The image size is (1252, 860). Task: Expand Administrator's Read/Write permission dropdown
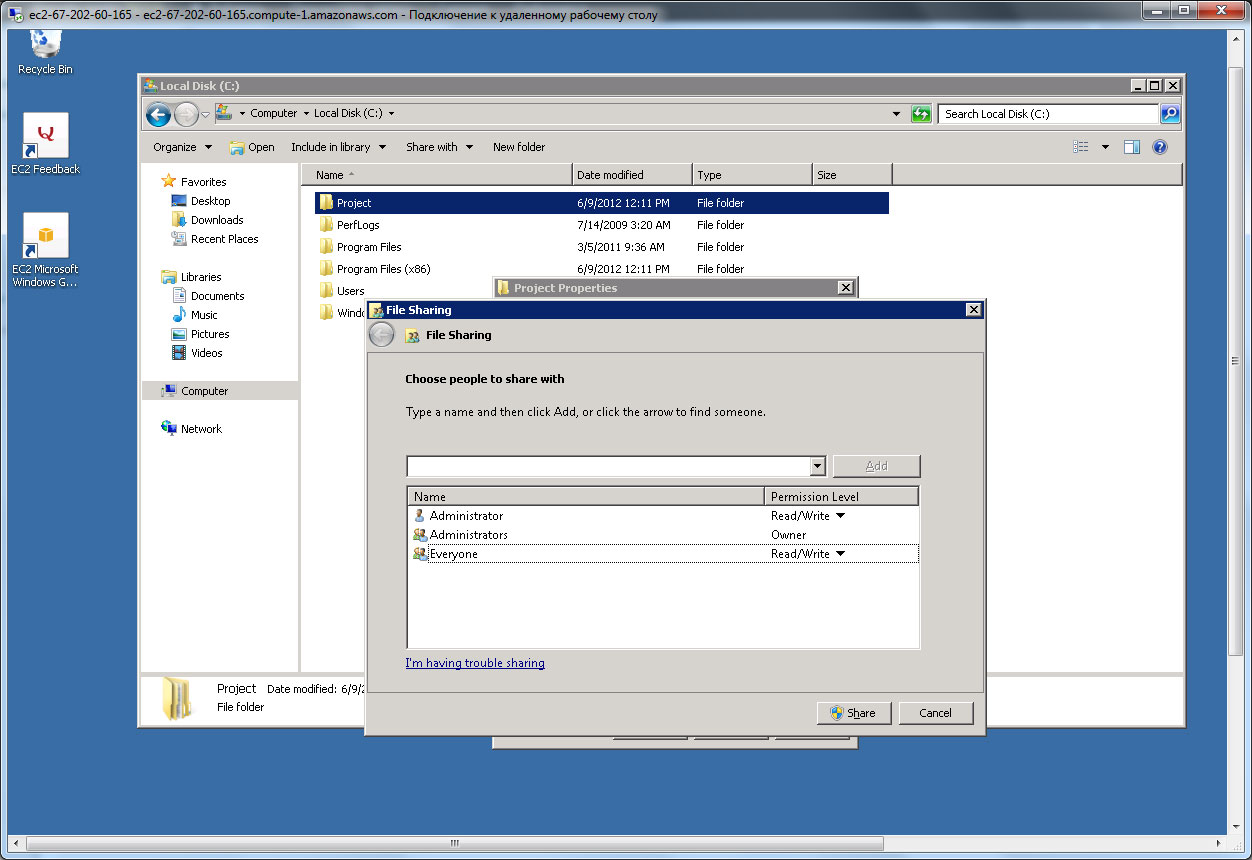(840, 516)
